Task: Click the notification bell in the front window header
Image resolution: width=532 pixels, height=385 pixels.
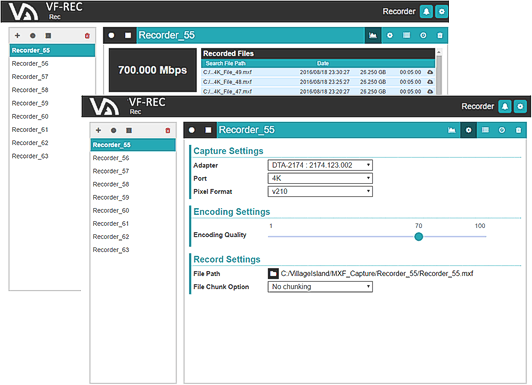Action: pos(505,107)
